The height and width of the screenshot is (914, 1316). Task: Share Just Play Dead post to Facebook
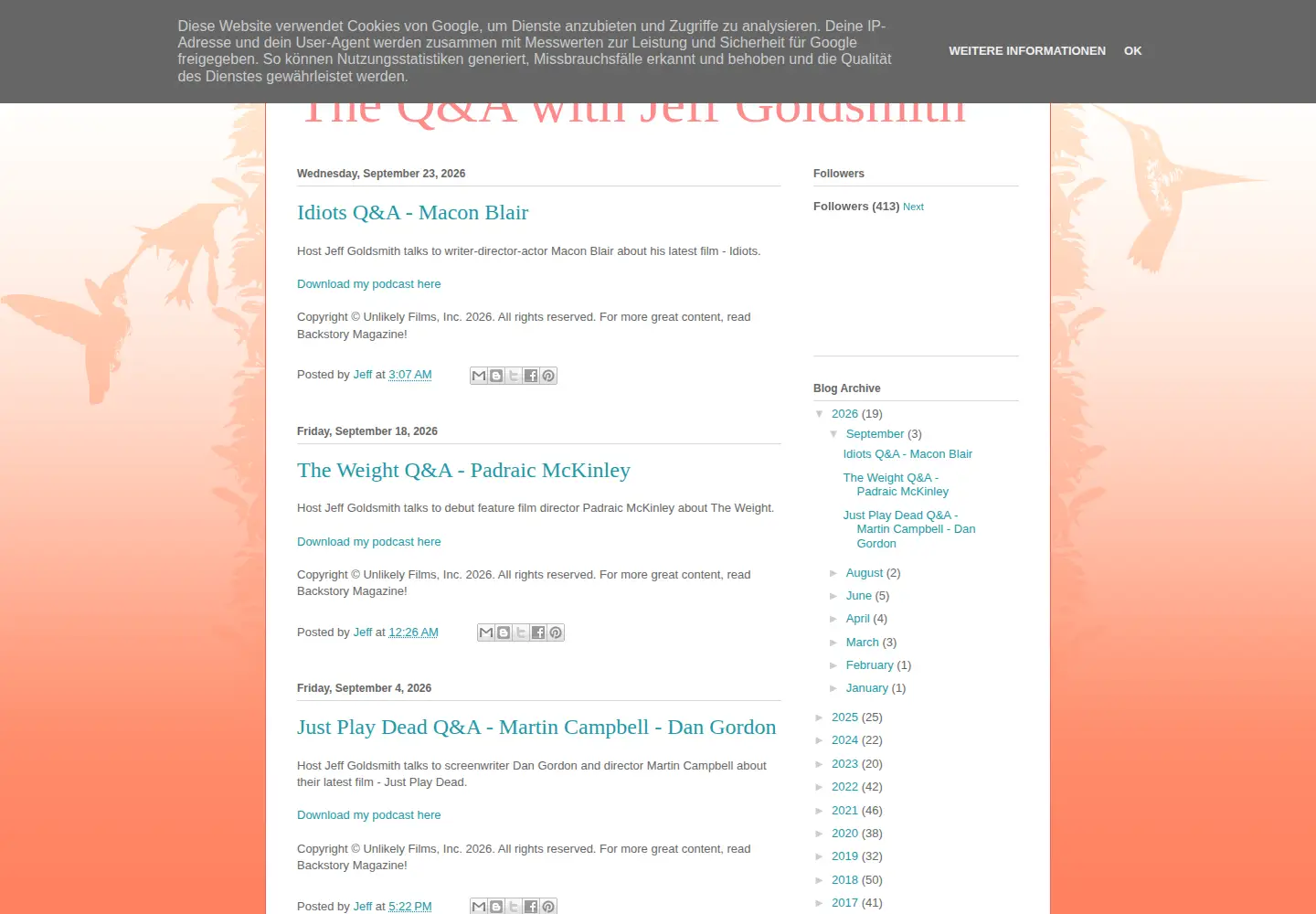531,907
